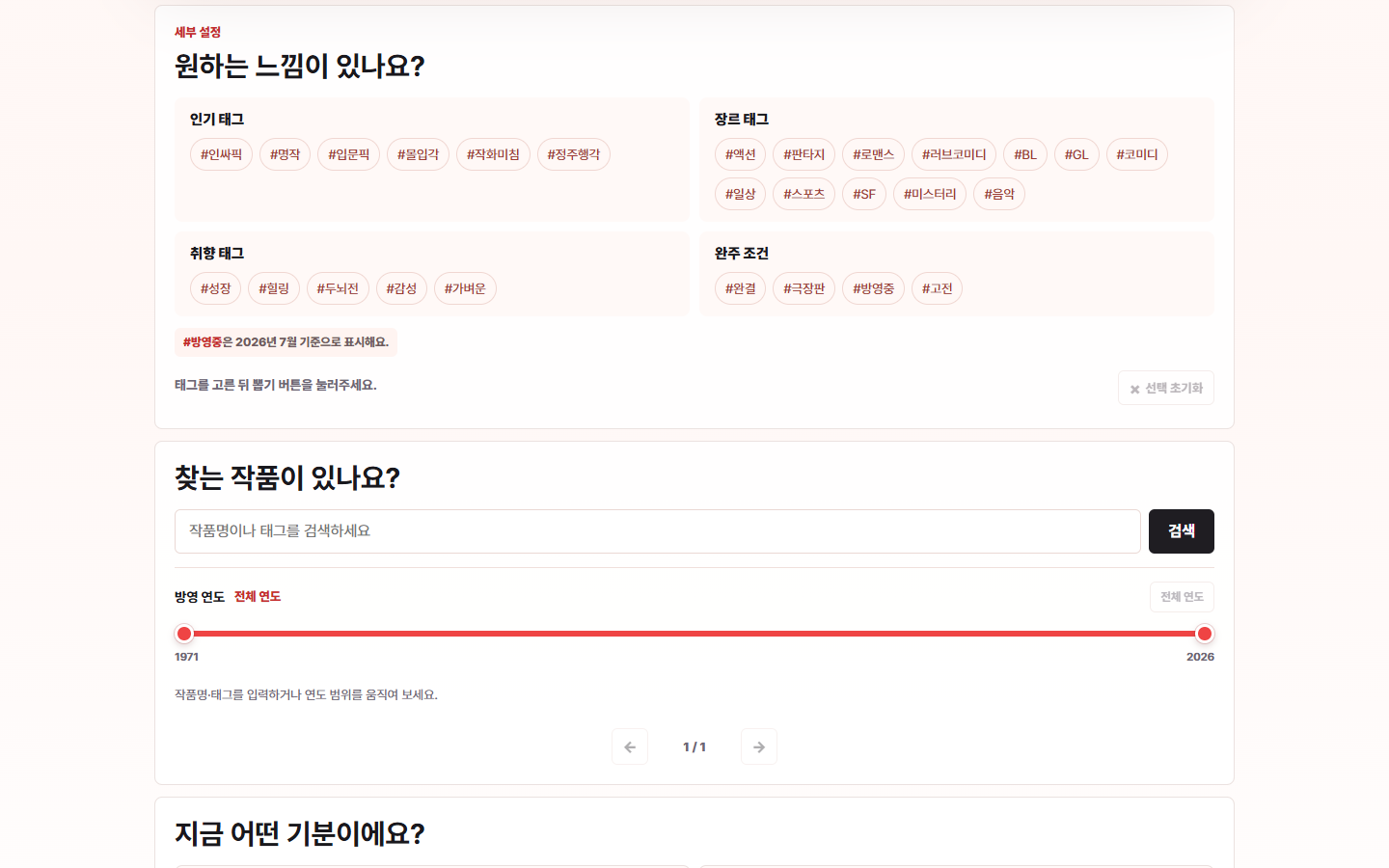Select the #로맨스 genre tag
The width and height of the screenshot is (1389, 868).
click(873, 154)
